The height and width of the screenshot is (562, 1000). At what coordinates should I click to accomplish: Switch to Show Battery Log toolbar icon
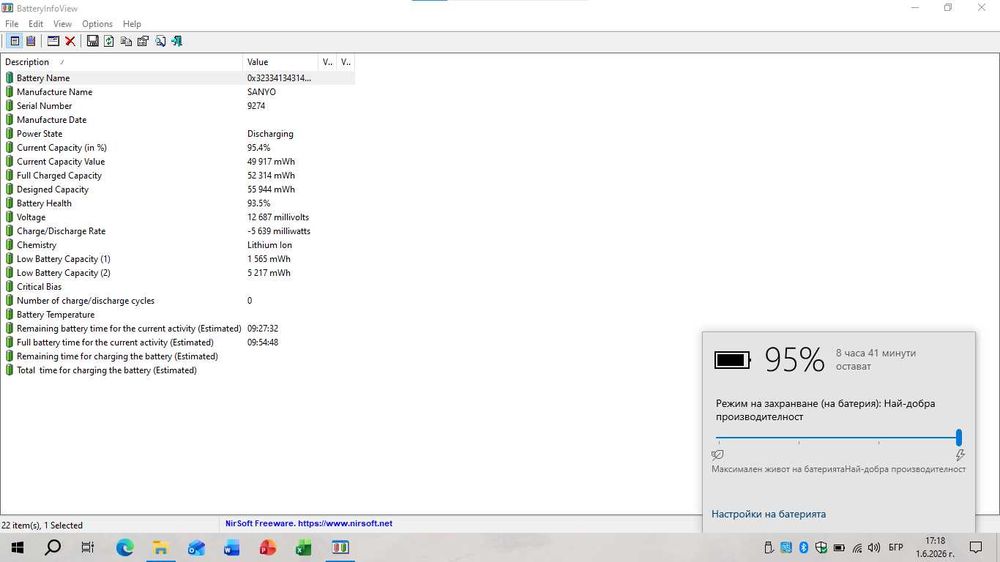pyautogui.click(x=31, y=41)
